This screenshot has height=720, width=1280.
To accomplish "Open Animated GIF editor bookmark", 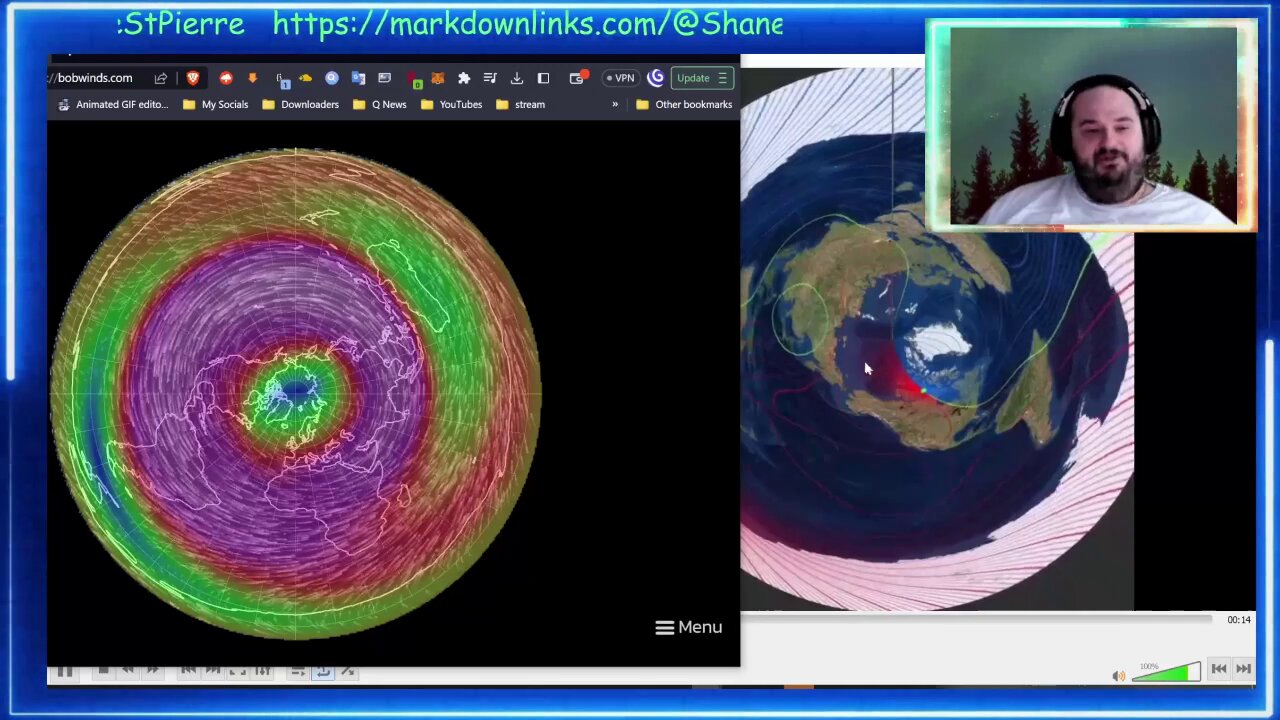I will [113, 104].
